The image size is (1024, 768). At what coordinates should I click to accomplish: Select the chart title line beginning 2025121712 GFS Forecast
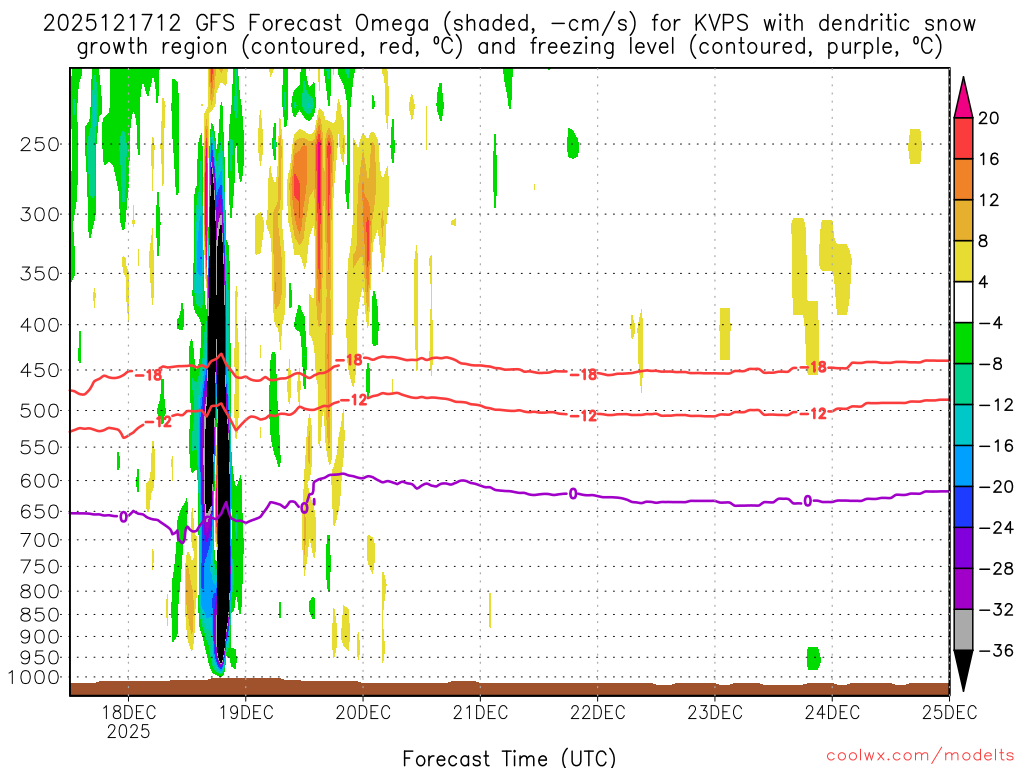(x=509, y=24)
